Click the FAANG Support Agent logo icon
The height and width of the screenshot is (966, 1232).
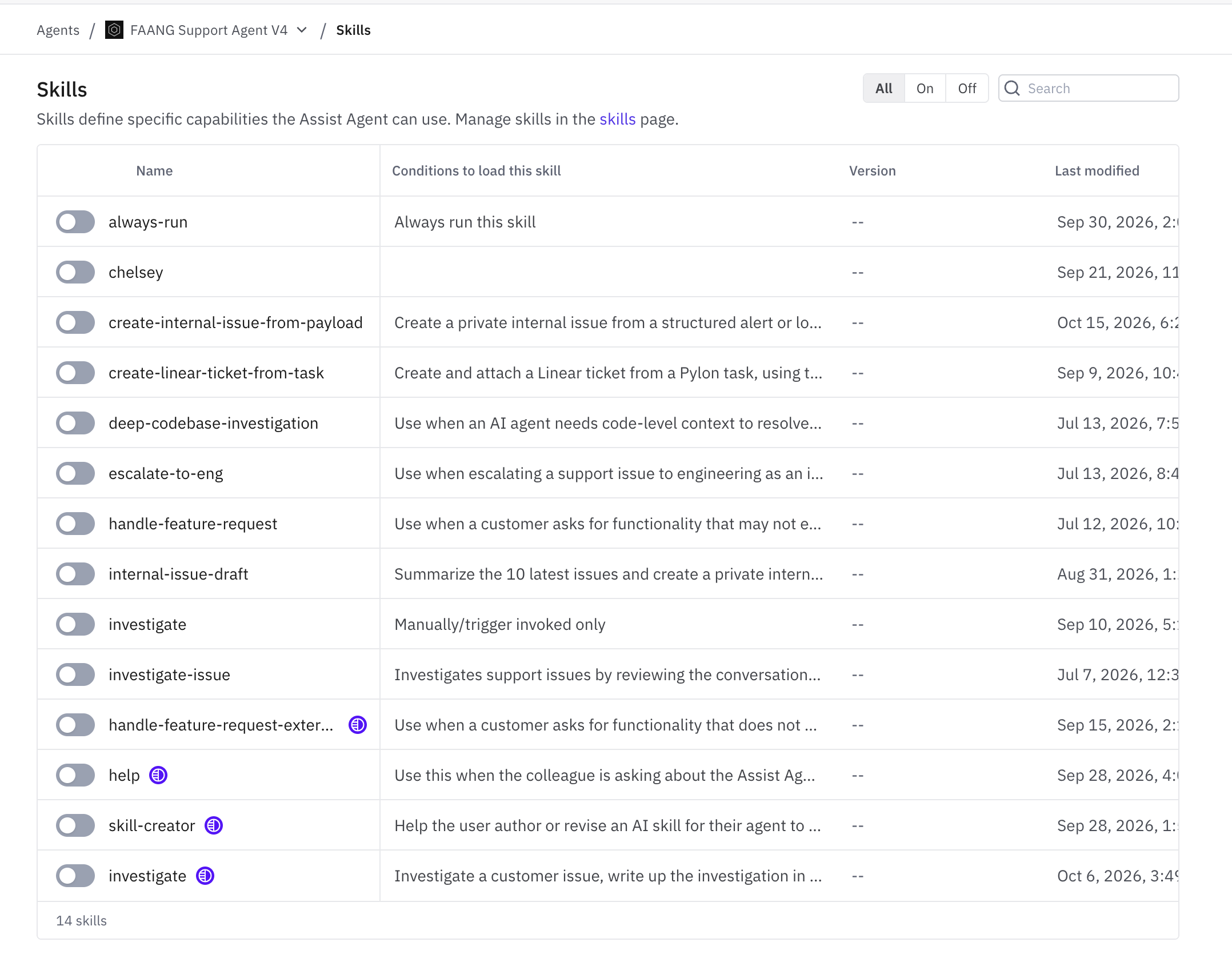coord(114,30)
